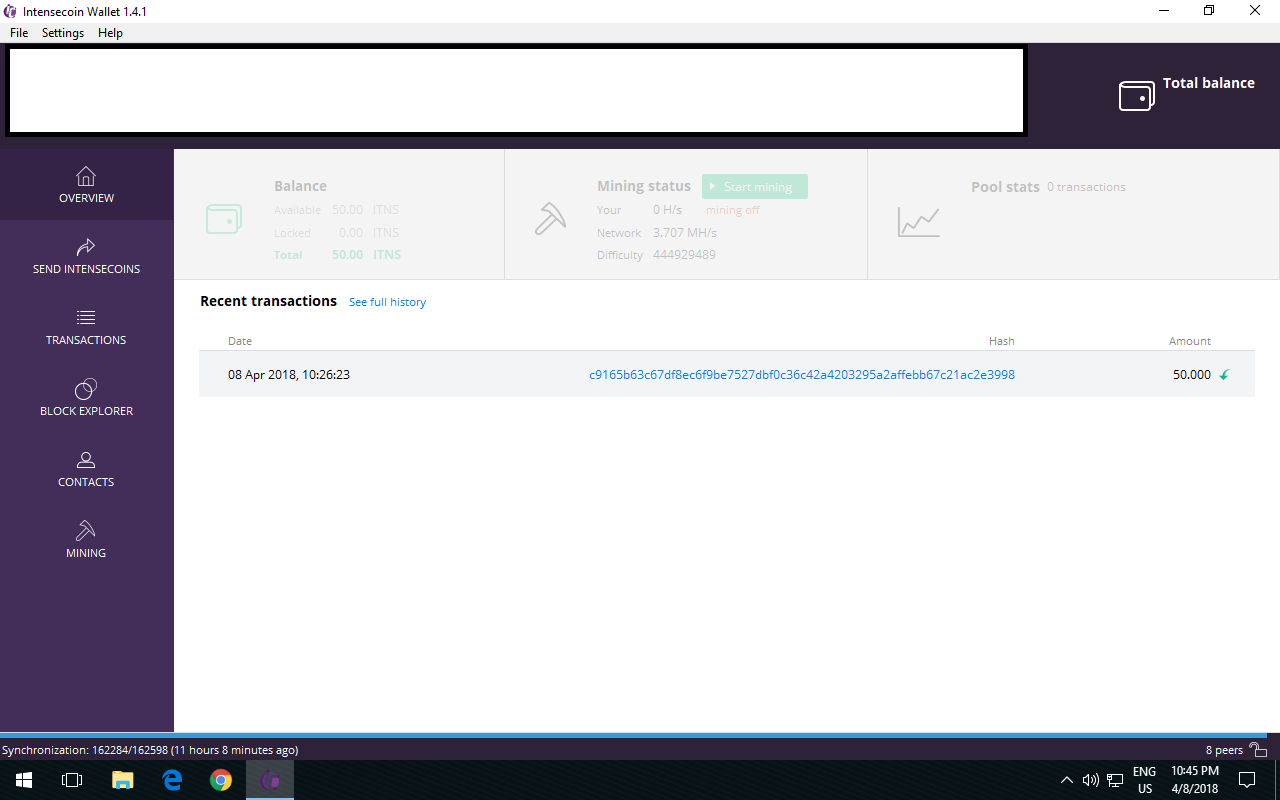Open the Action Center notifications icon
The height and width of the screenshot is (800, 1280).
[1247, 780]
